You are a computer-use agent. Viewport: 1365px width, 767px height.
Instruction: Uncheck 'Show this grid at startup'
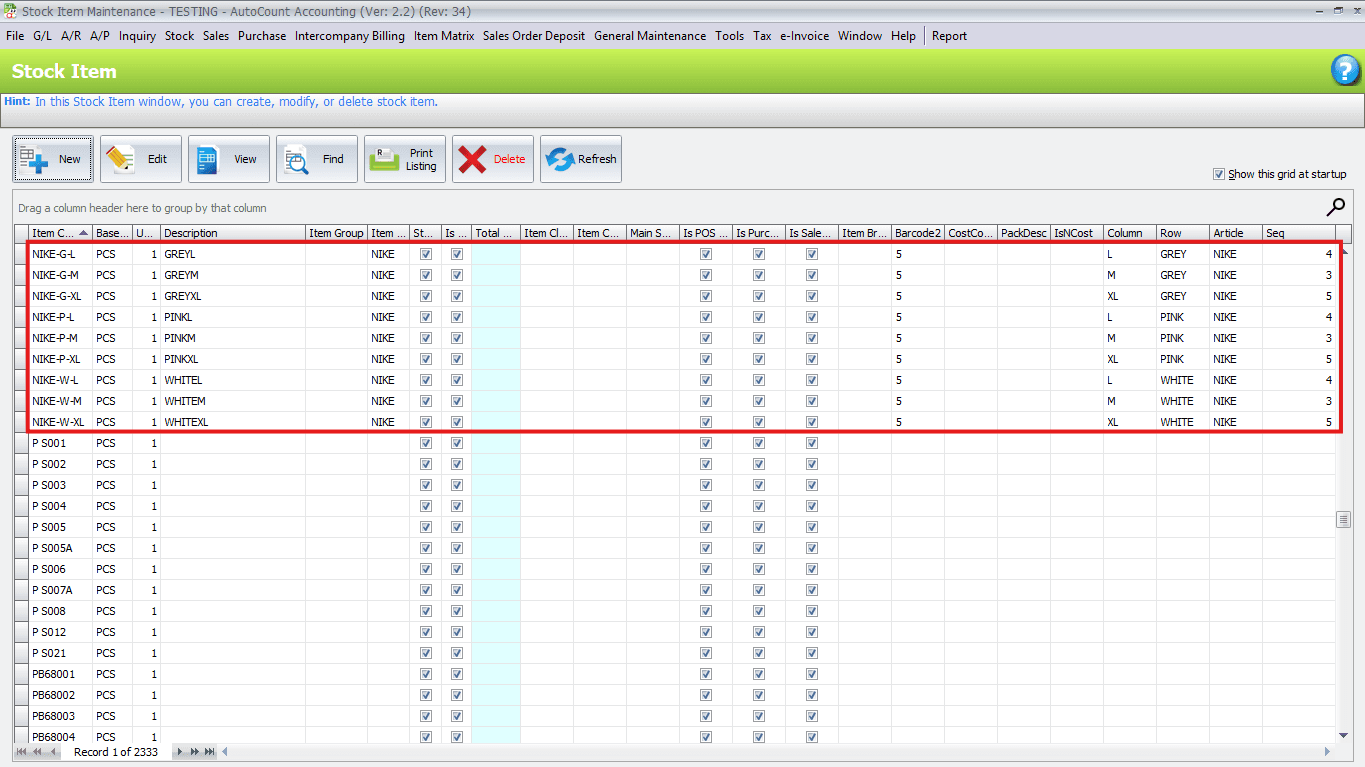click(x=1219, y=173)
